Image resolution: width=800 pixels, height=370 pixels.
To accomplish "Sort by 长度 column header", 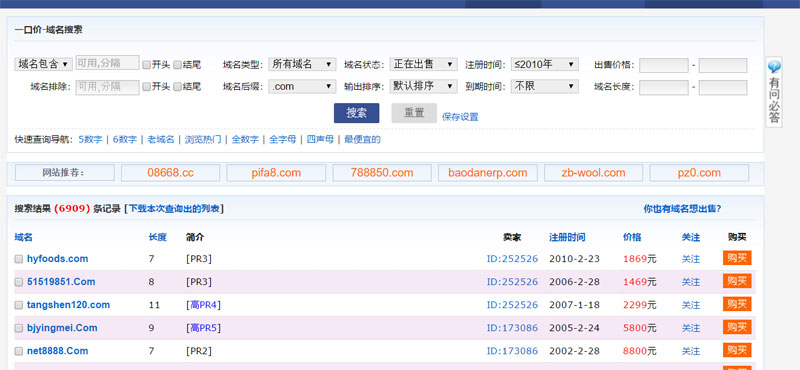I will pyautogui.click(x=158, y=237).
